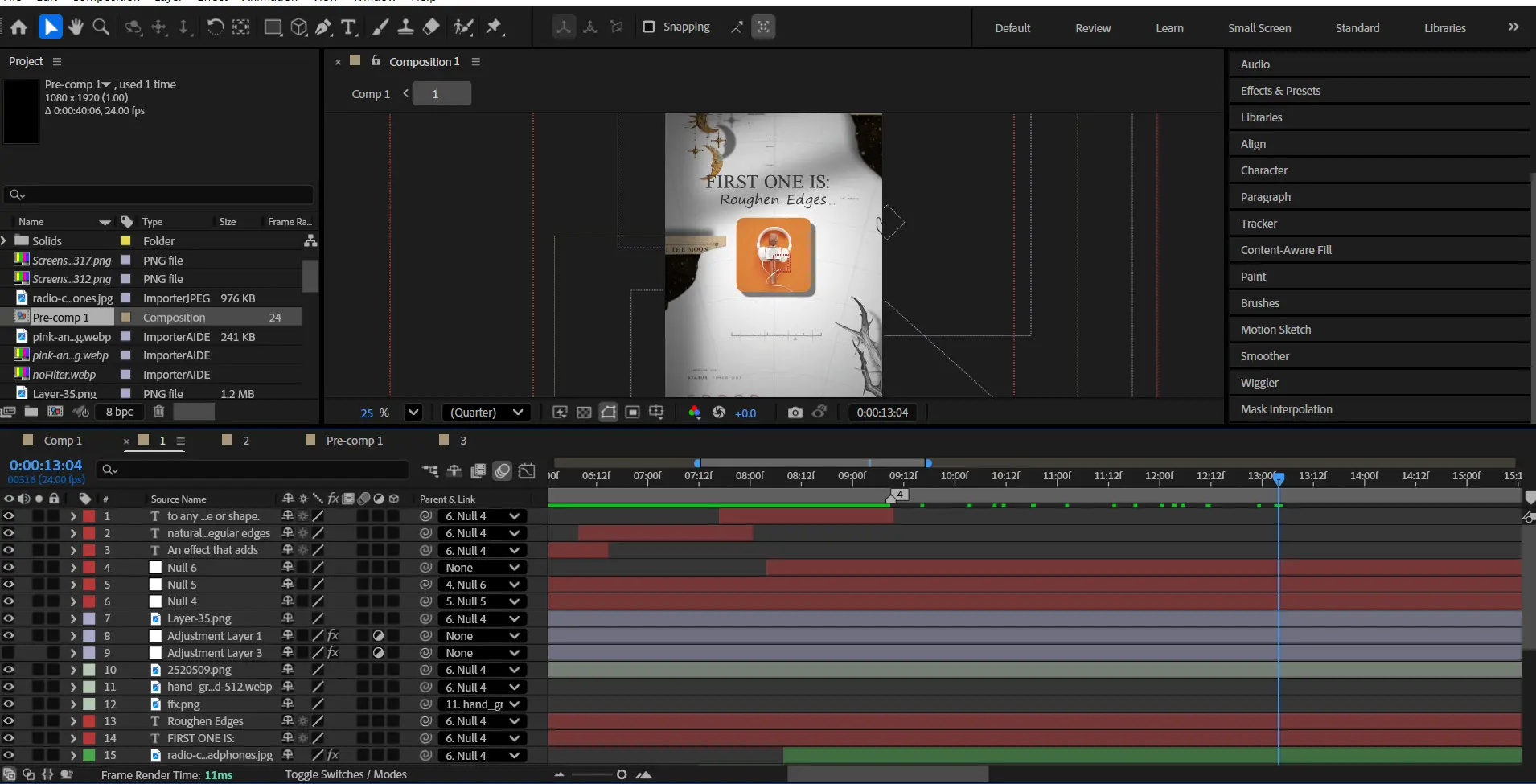Viewport: 1536px width, 784px height.
Task: Click the current time display 0:00:13:04
Action: click(46, 465)
